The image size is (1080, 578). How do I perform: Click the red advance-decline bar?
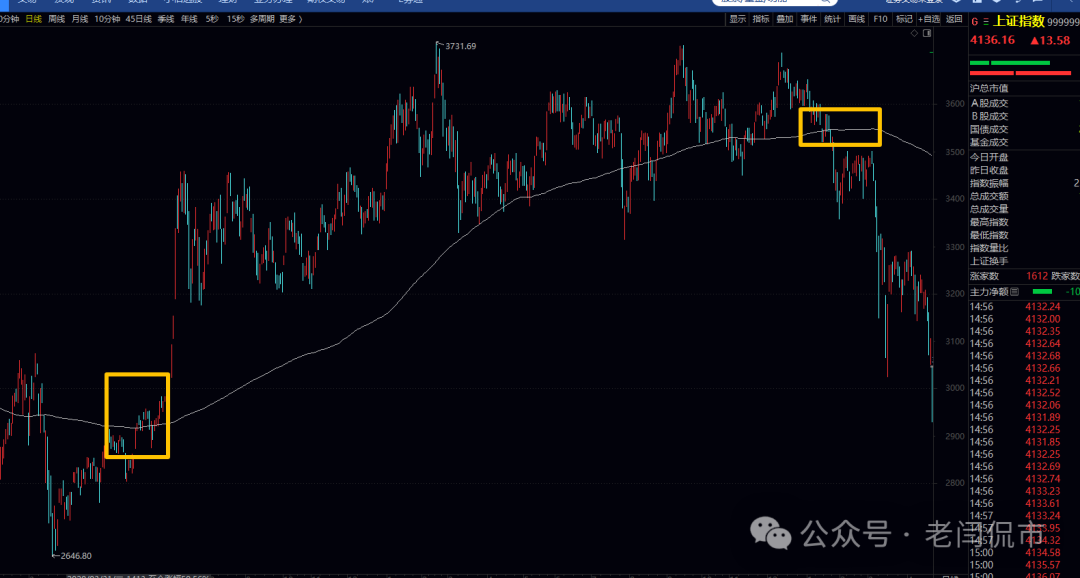click(x=1020, y=73)
